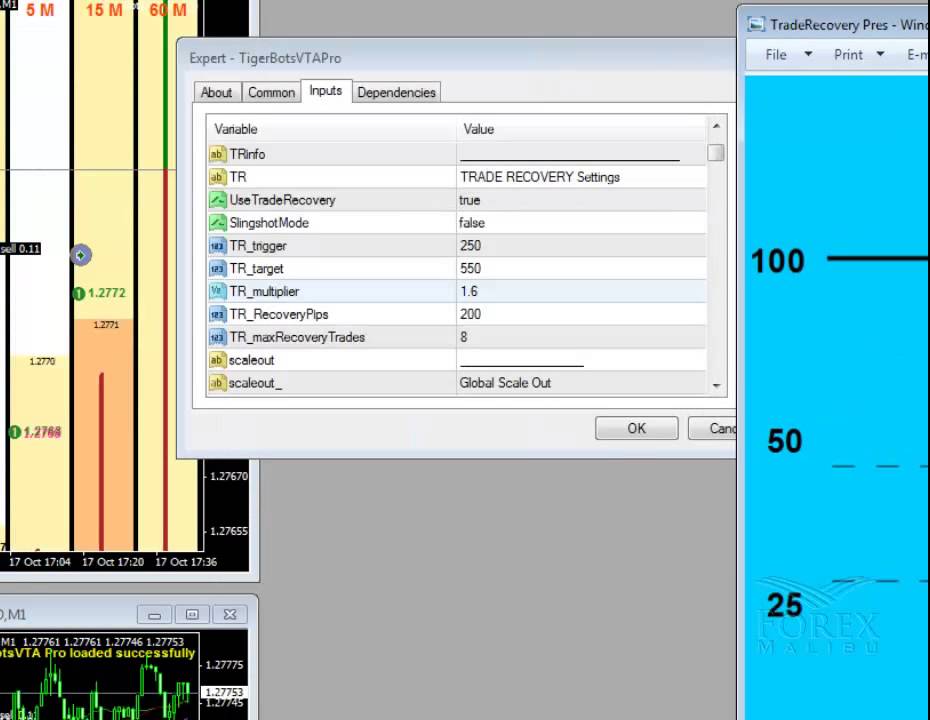Viewport: 930px width, 720px height.
Task: Click the green circle next to 1.2768
Action: click(x=15, y=432)
